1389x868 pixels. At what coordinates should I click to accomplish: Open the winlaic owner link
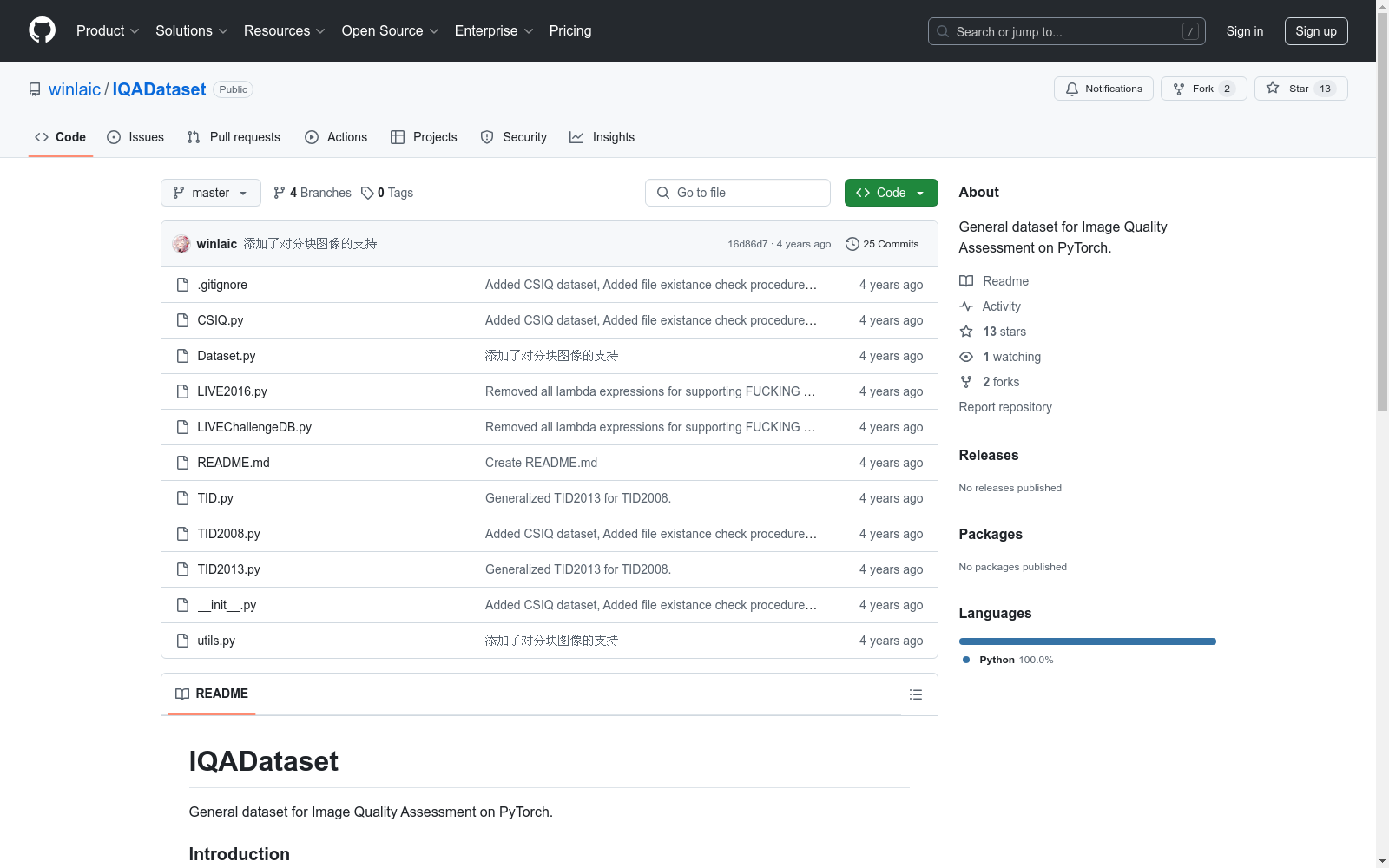pyautogui.click(x=75, y=89)
